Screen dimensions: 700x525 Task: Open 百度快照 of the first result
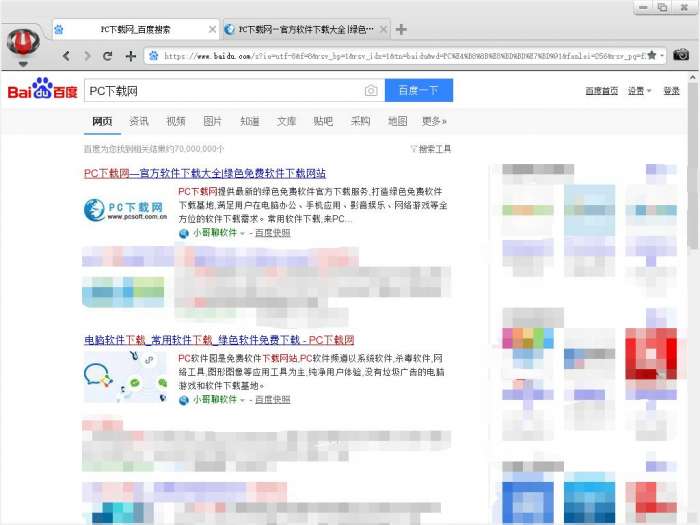coord(272,233)
